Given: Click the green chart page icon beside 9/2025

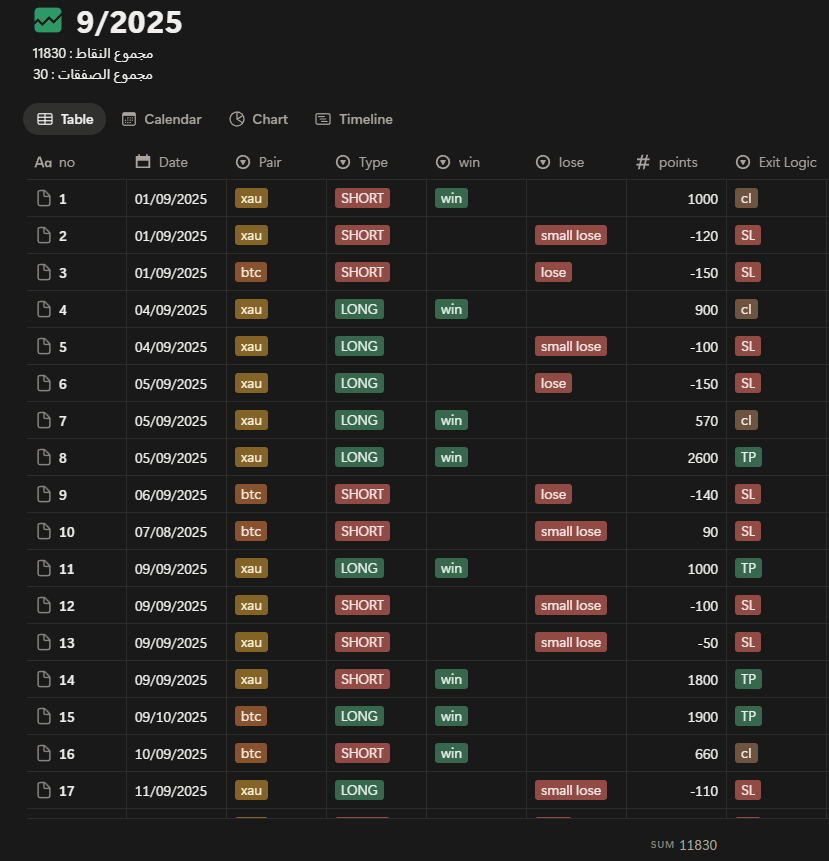Looking at the screenshot, I should (x=47, y=21).
